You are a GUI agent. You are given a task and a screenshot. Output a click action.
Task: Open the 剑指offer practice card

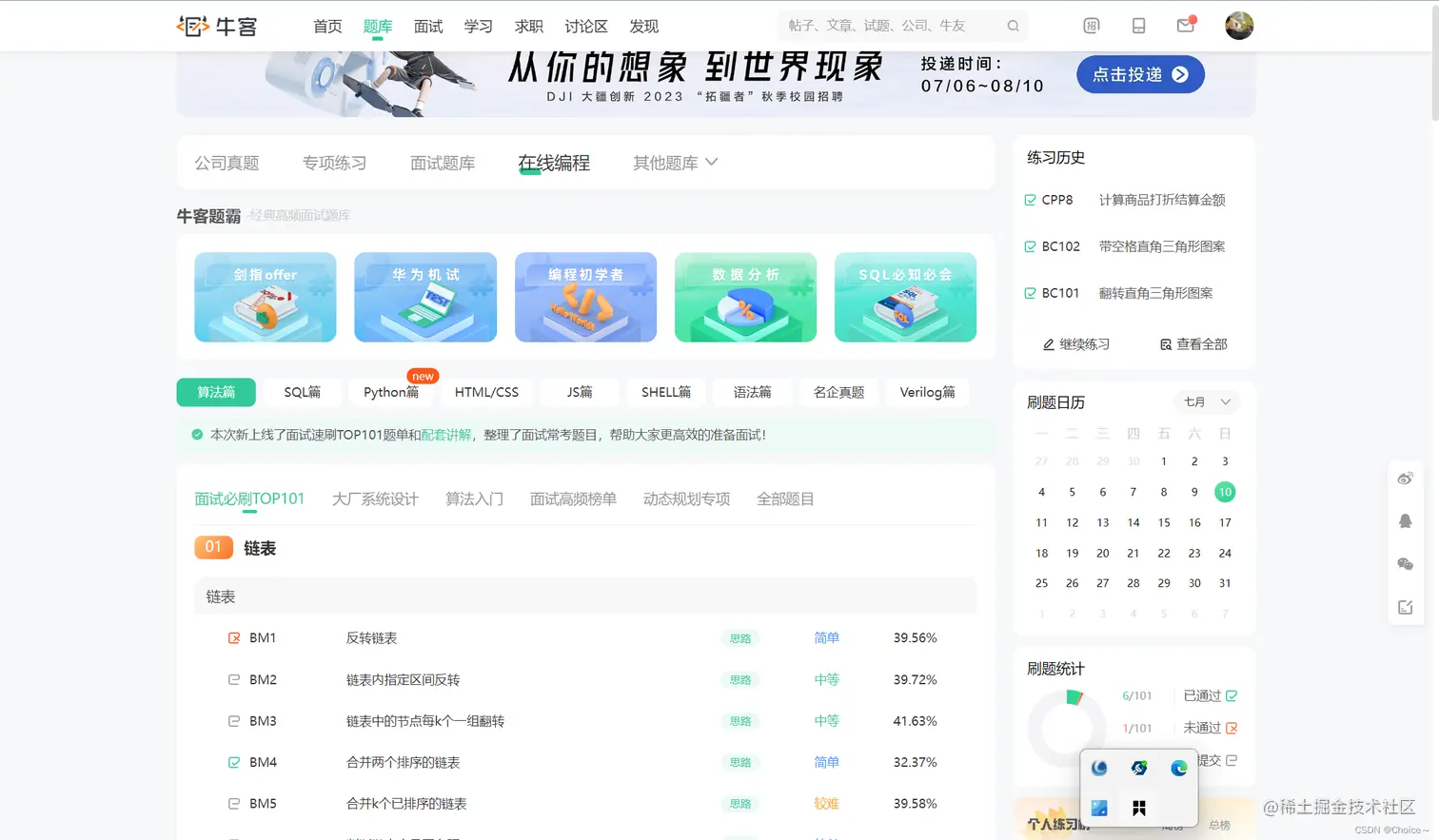(x=265, y=297)
